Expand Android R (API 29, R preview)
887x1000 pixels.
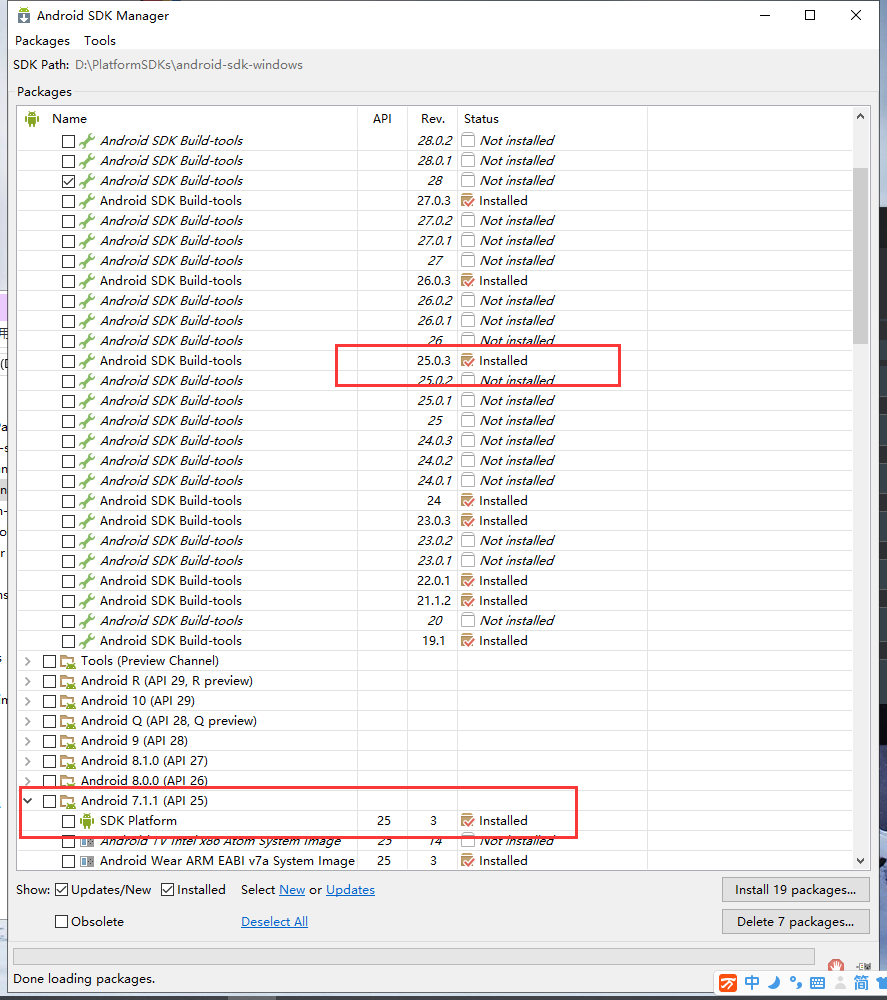coord(27,681)
